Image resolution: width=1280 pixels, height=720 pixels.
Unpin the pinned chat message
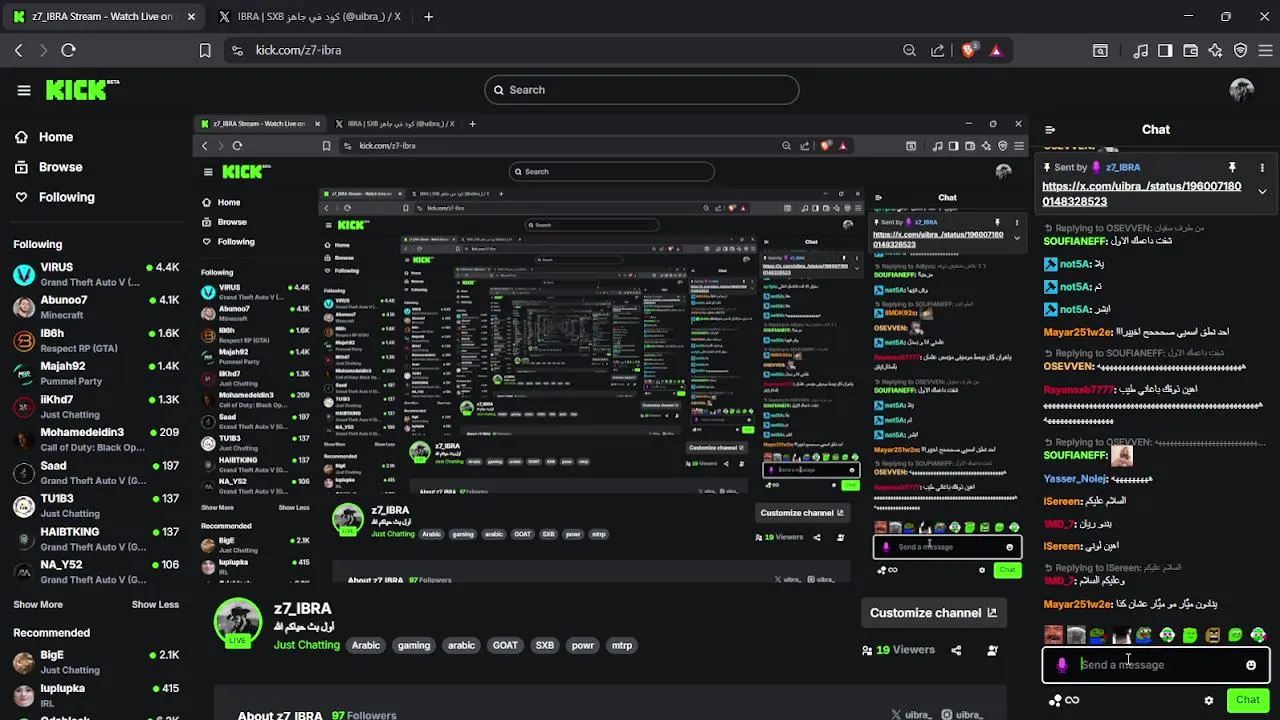pyautogui.click(x=1232, y=167)
